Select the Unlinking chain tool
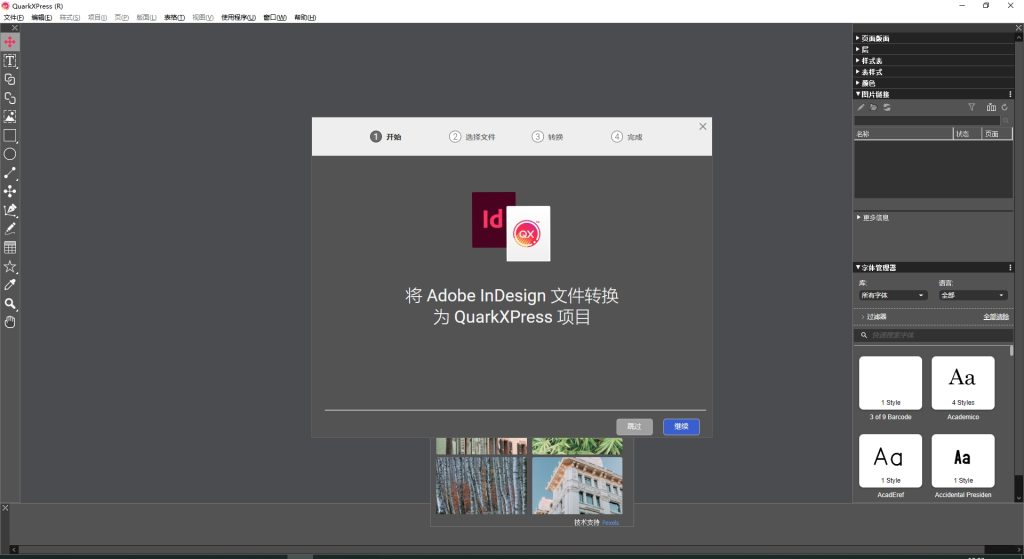 click(10, 98)
